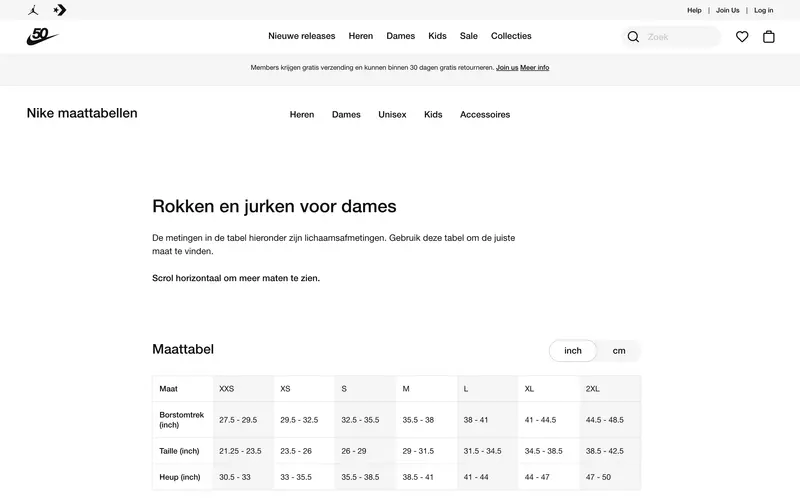Click the Rokken en jurken voor dames heading
The height and width of the screenshot is (500, 800).
pos(274,207)
